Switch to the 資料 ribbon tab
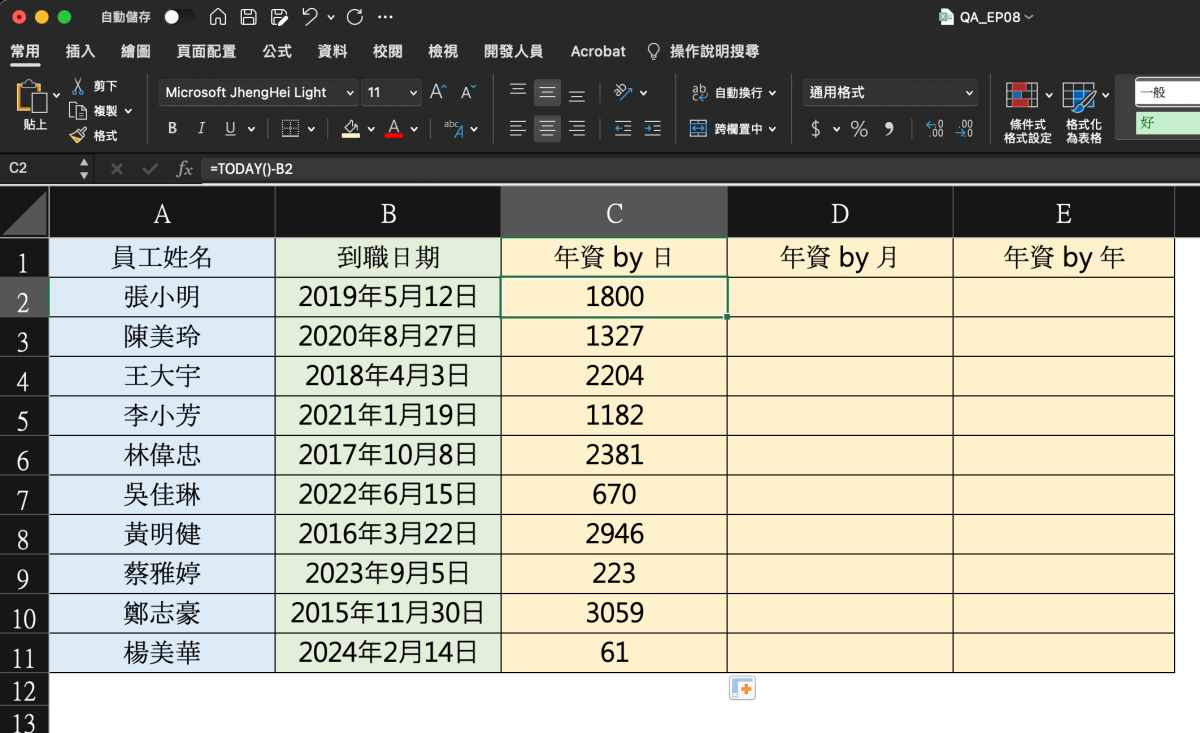Screen dimensions: 1200x733 (332, 51)
